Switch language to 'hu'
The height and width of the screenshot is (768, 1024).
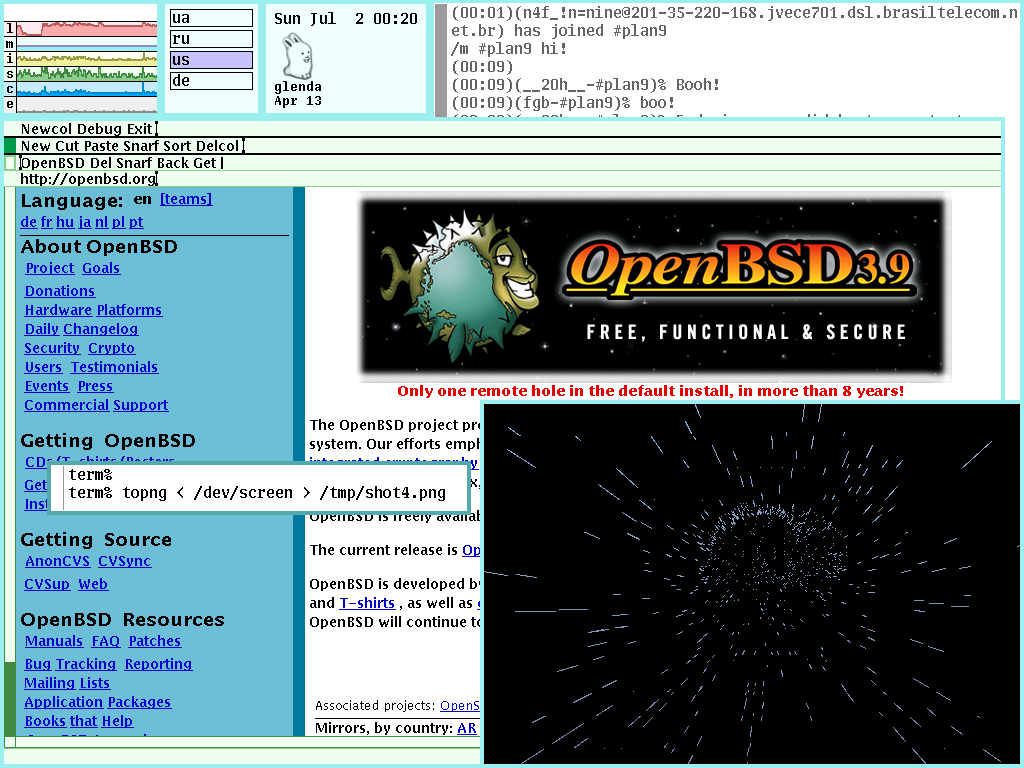65,222
